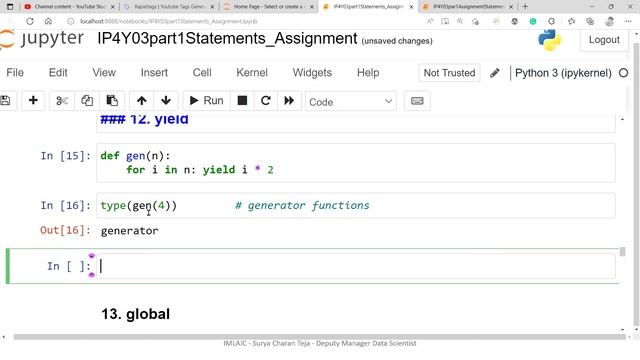Viewport: 640px width, 360px height.
Task: Close the Channel content browser tab
Action: tap(113, 7)
